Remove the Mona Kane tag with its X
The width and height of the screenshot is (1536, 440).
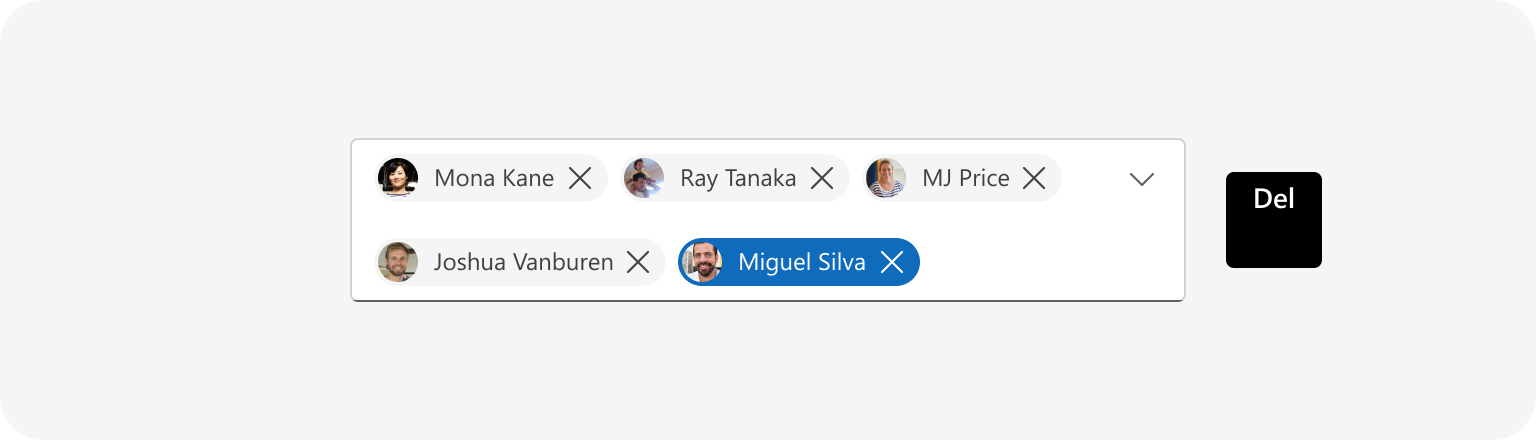(580, 178)
